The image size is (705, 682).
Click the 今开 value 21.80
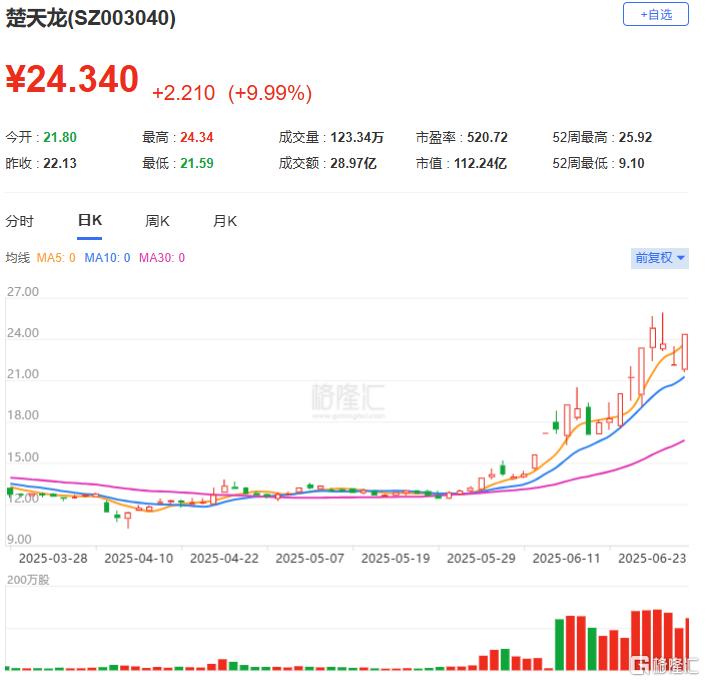tap(60, 137)
